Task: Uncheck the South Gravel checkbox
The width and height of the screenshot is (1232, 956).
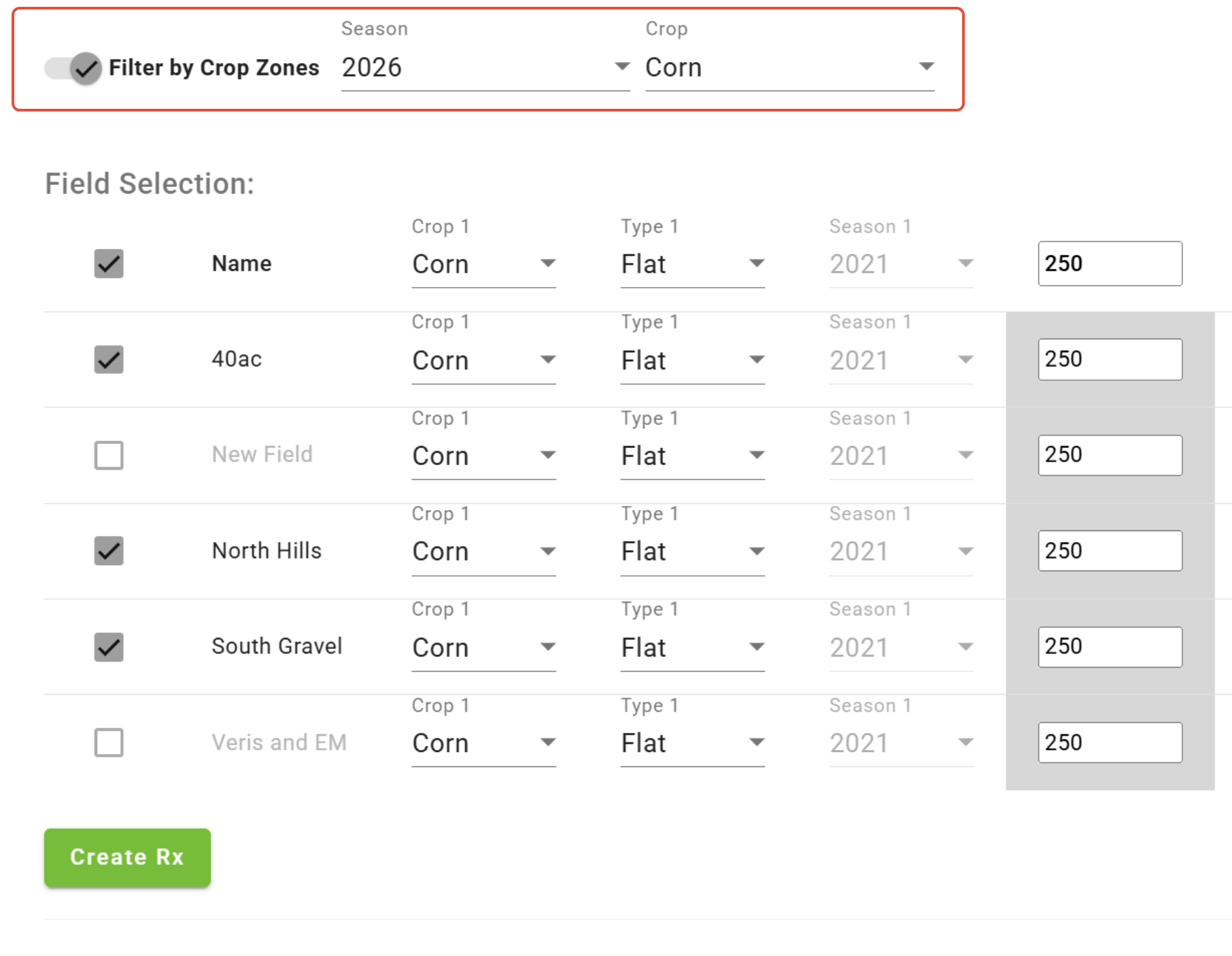Action: 109,647
